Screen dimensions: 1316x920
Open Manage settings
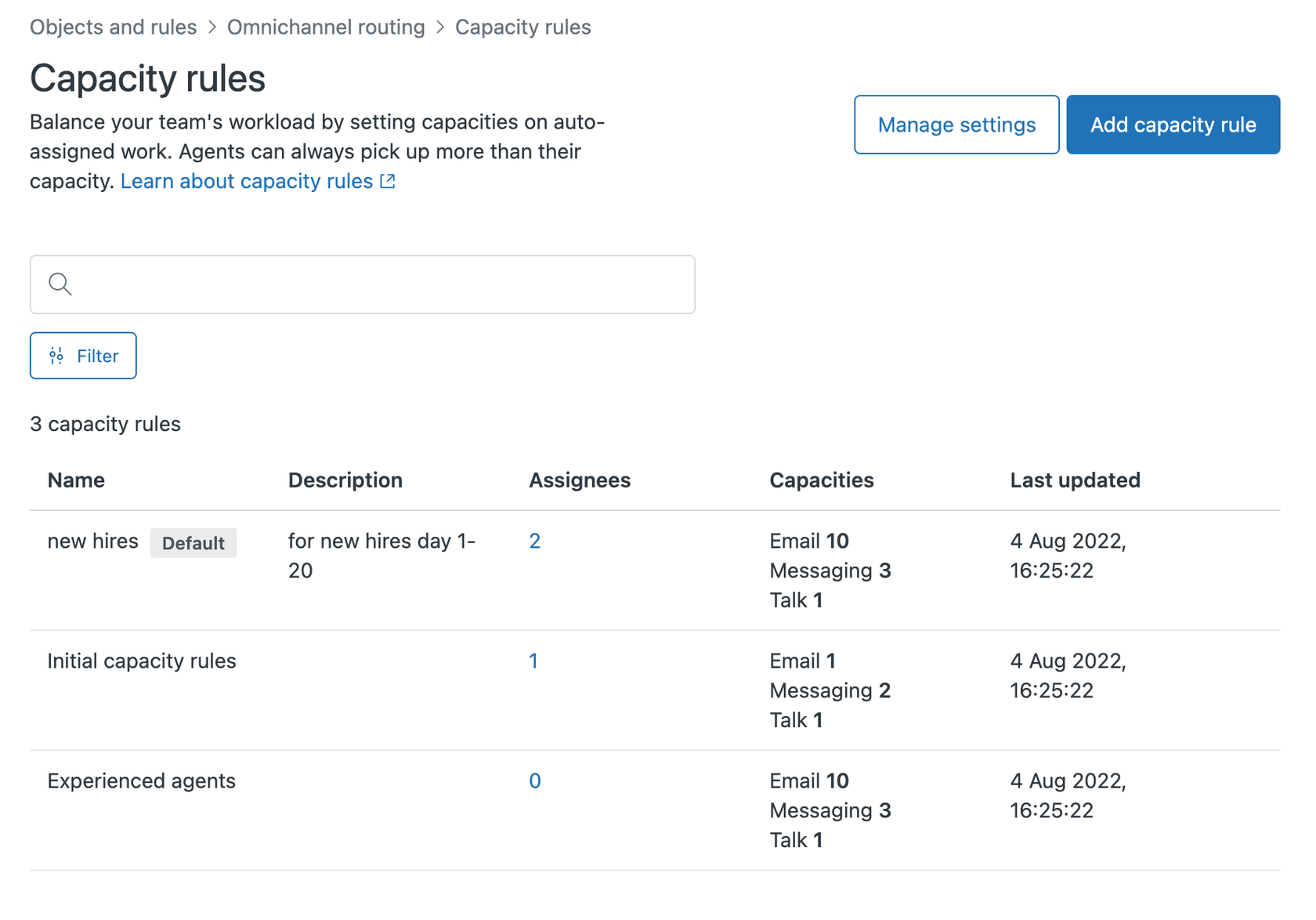[x=956, y=124]
